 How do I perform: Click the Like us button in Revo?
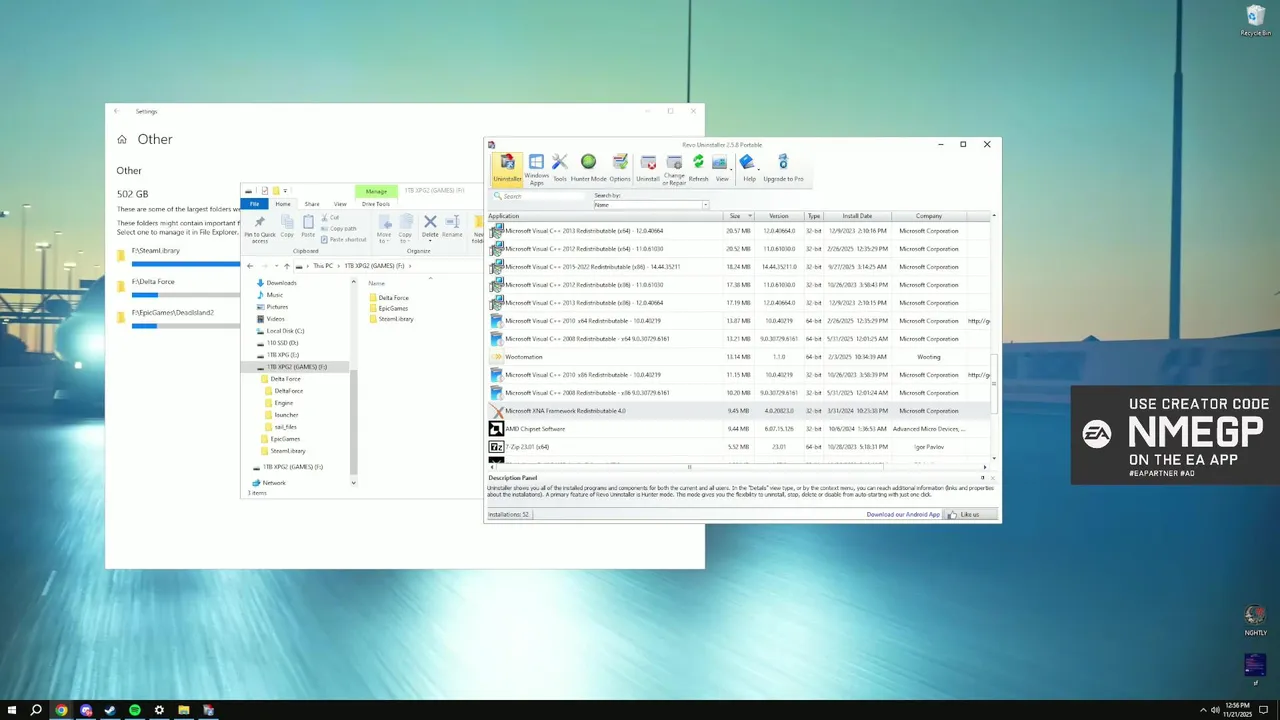tap(969, 514)
